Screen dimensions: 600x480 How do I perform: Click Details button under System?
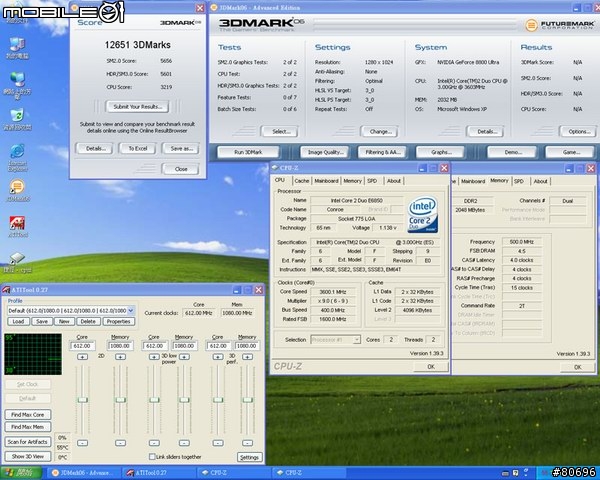(x=485, y=131)
